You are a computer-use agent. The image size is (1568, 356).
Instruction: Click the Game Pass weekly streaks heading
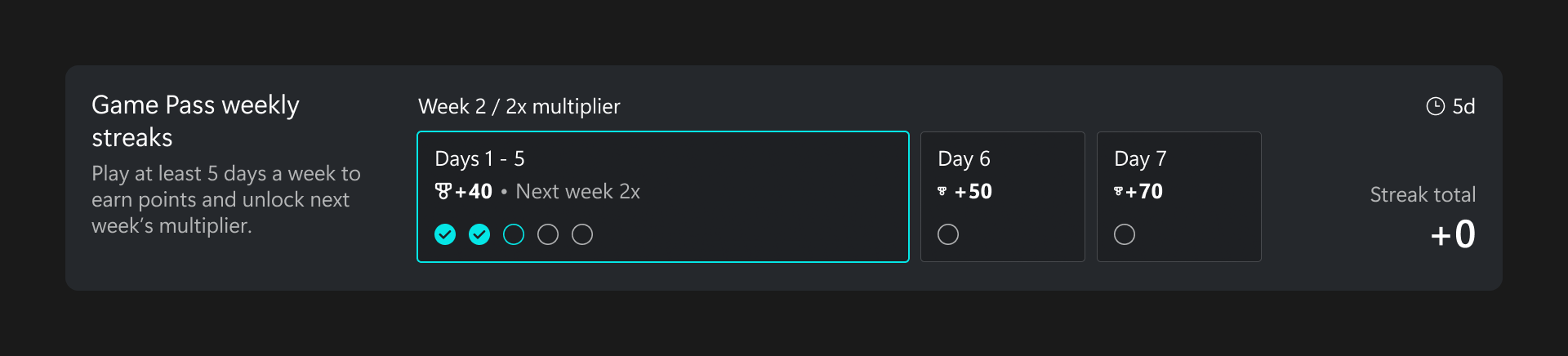[x=195, y=121]
